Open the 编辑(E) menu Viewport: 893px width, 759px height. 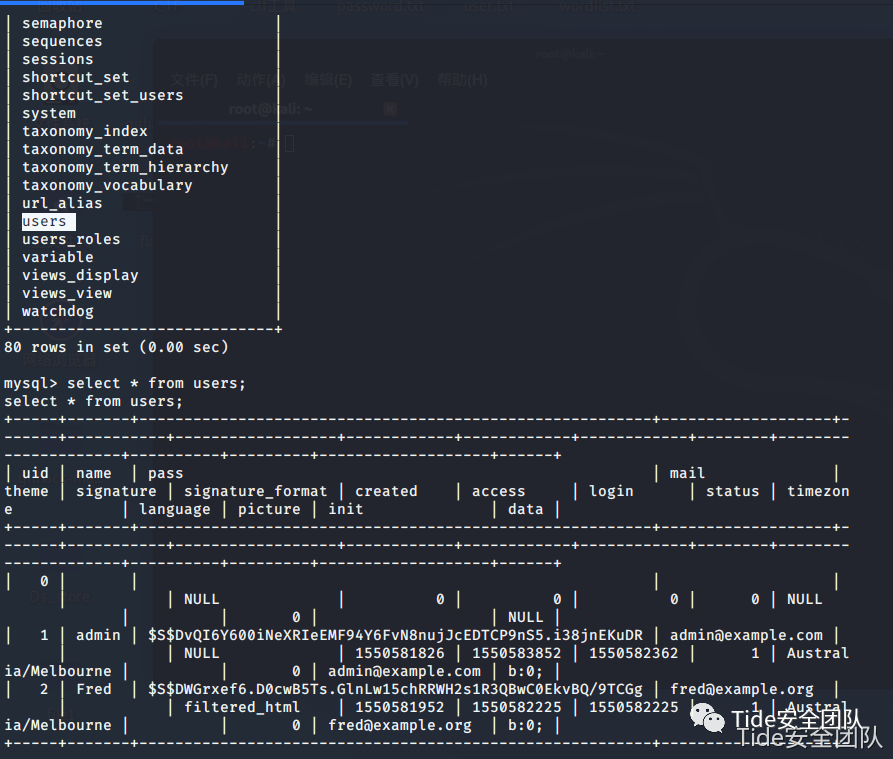328,80
